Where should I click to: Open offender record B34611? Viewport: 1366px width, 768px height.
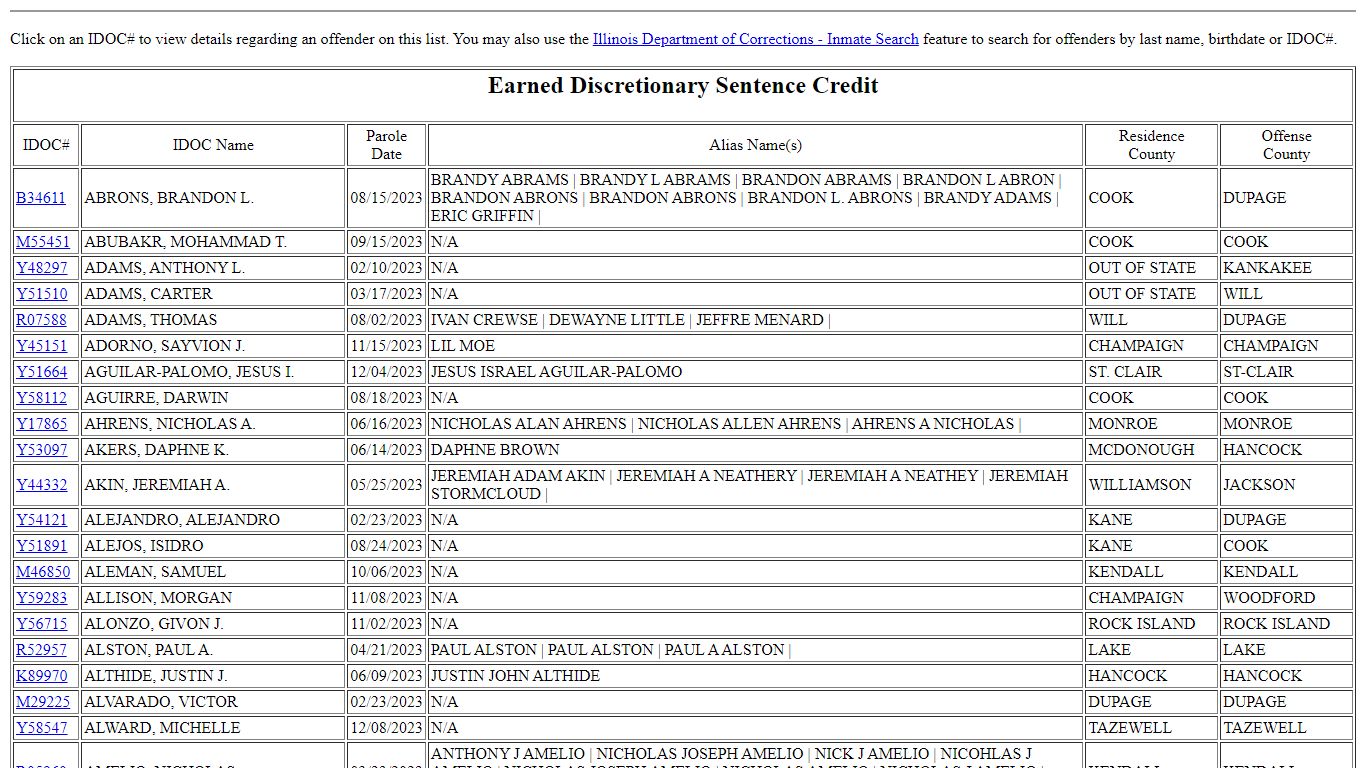pos(41,198)
